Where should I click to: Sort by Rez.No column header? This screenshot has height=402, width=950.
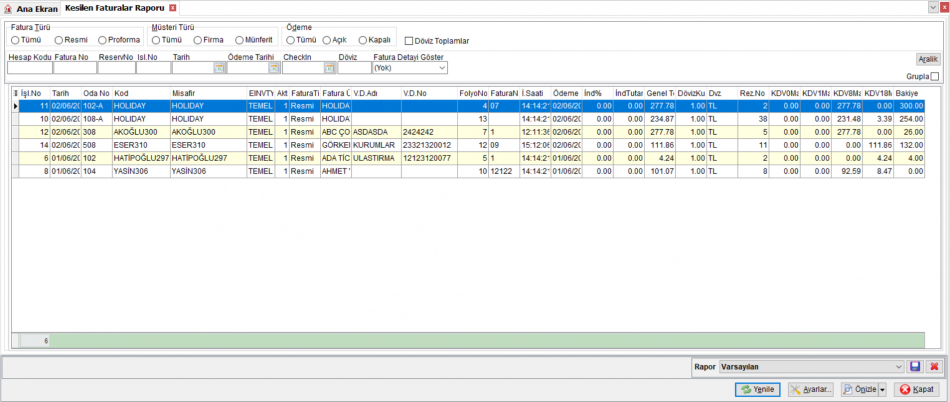(754, 93)
